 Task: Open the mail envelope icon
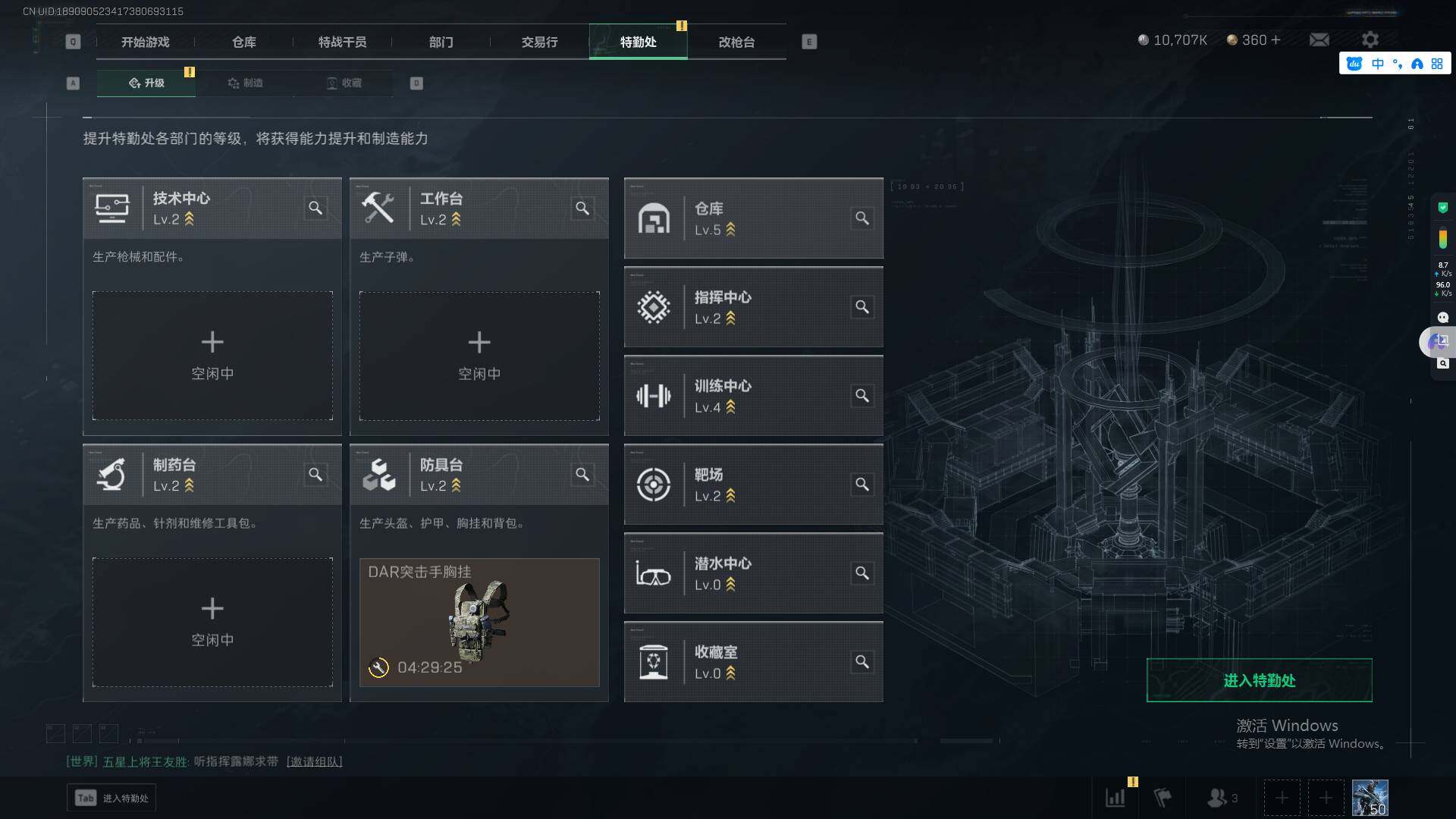[1319, 39]
